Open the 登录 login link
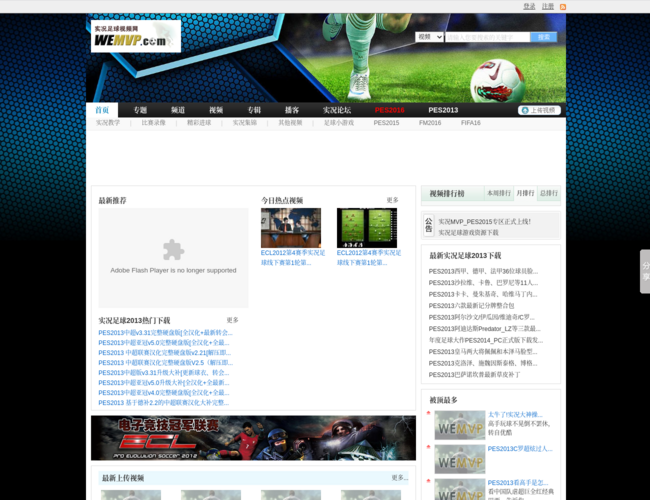Screen dimensions: 650x500 pos(529,6)
